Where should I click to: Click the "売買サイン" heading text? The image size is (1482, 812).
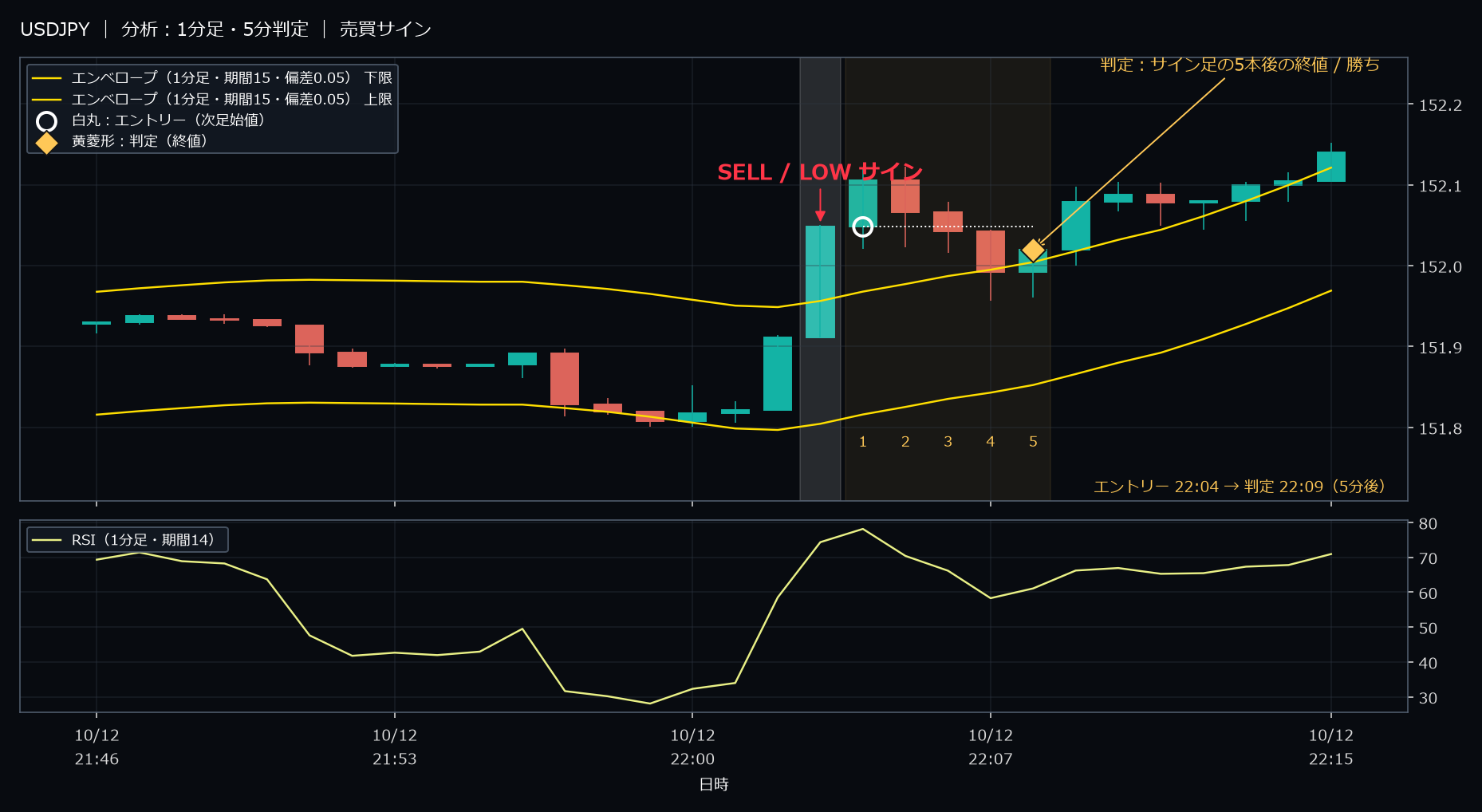(385, 30)
